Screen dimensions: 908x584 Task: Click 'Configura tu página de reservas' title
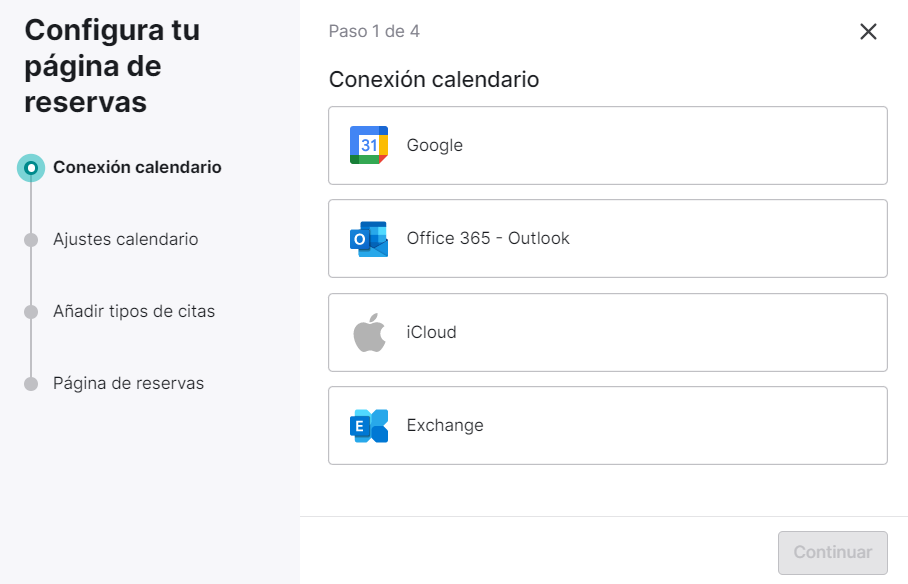(112, 66)
